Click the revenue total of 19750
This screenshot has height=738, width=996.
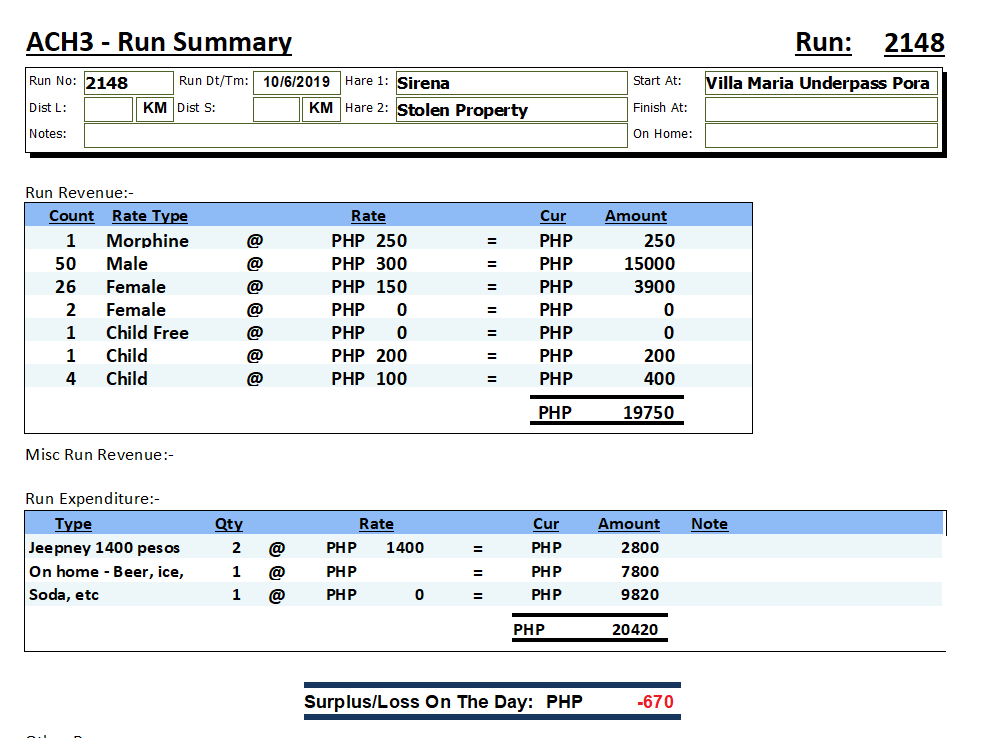pyautogui.click(x=648, y=412)
